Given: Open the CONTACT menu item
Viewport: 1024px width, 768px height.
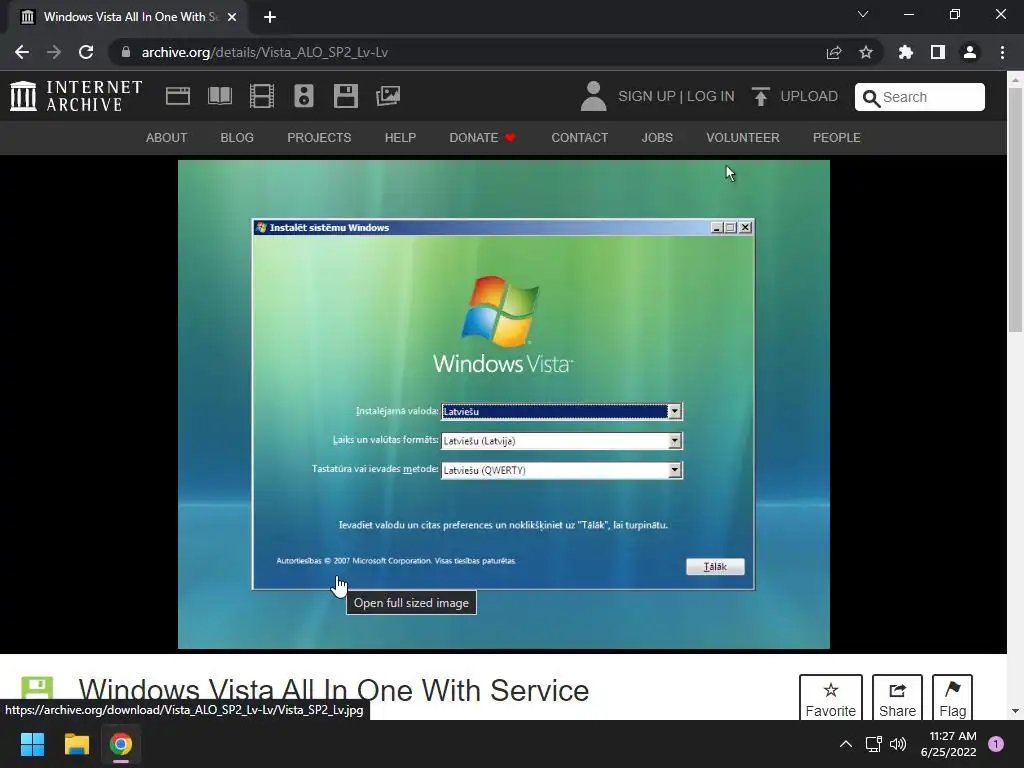Looking at the screenshot, I should point(579,138).
